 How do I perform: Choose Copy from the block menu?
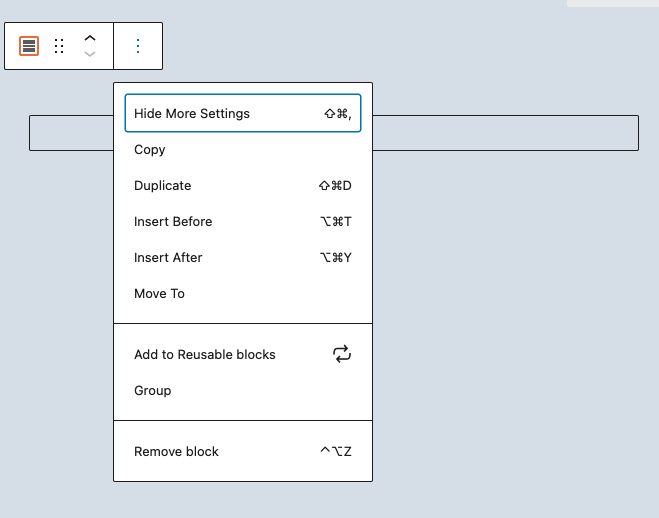[x=243, y=150]
